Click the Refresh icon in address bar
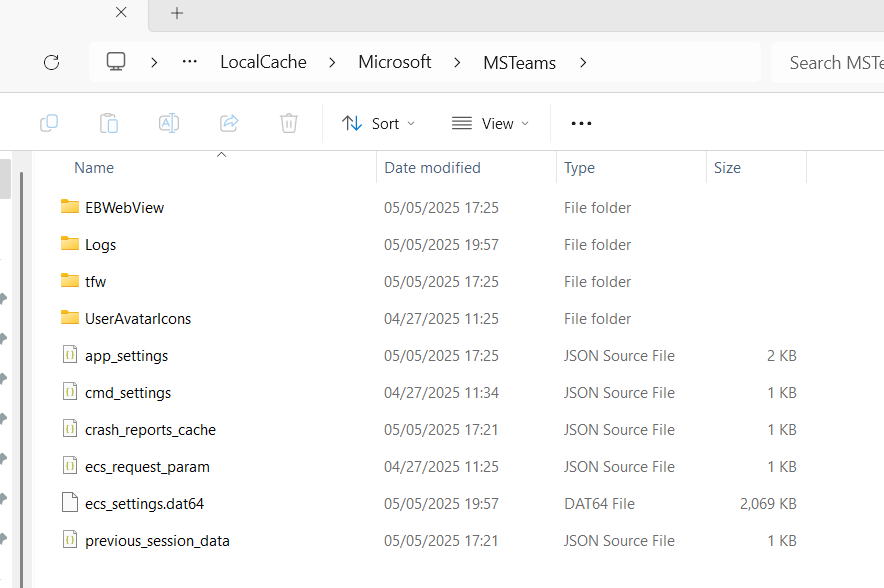 [52, 62]
